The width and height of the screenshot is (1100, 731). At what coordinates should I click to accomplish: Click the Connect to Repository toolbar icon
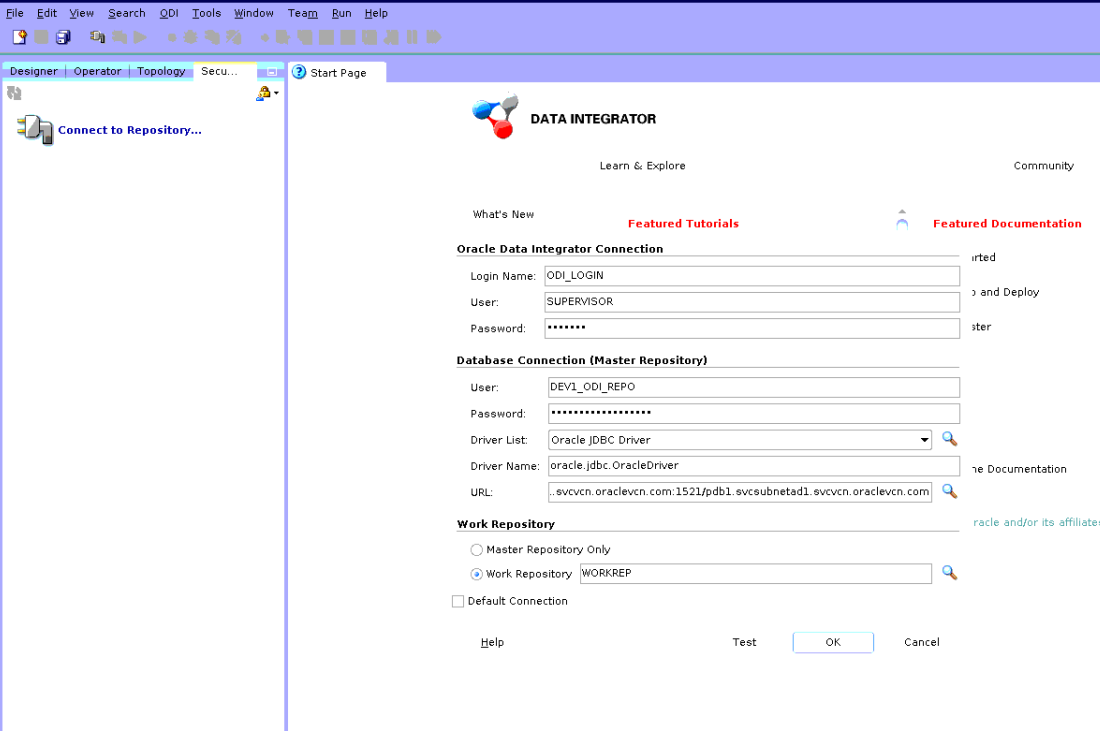(x=97, y=37)
